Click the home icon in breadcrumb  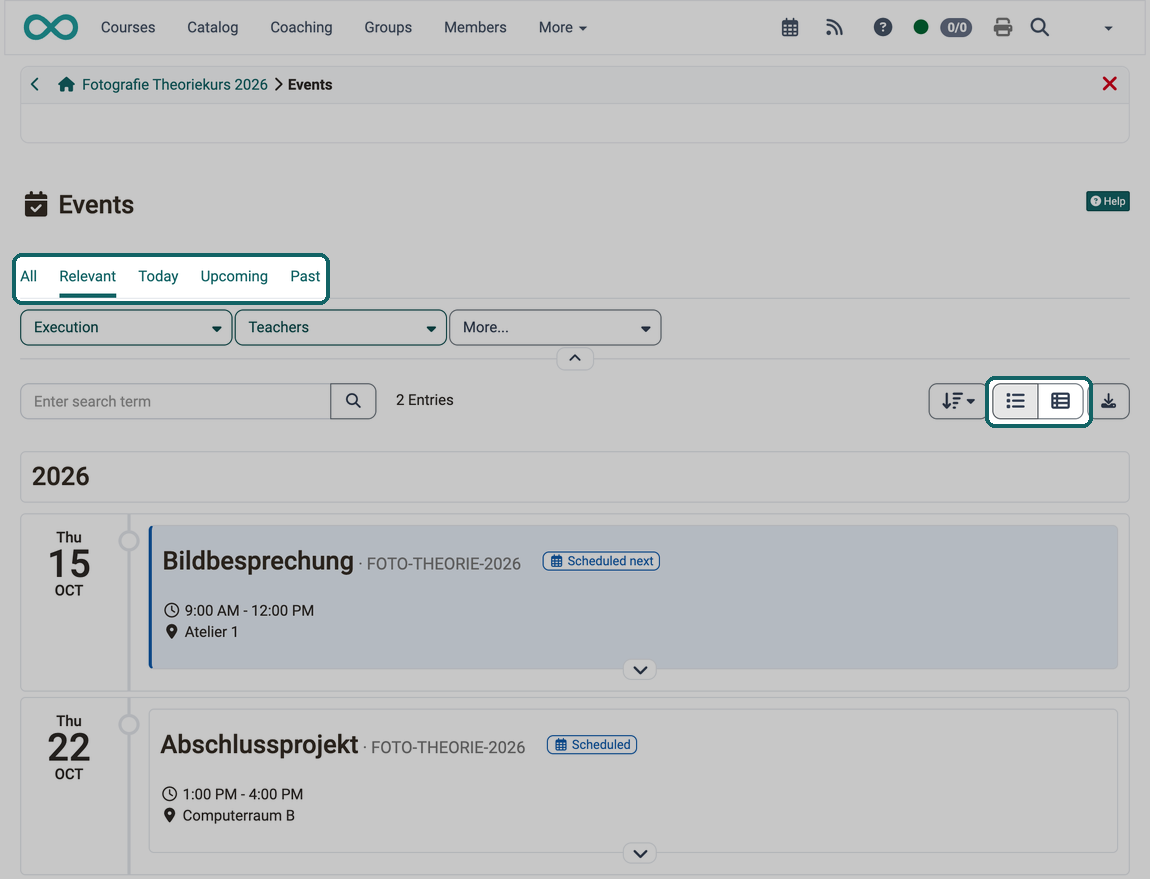click(x=66, y=84)
